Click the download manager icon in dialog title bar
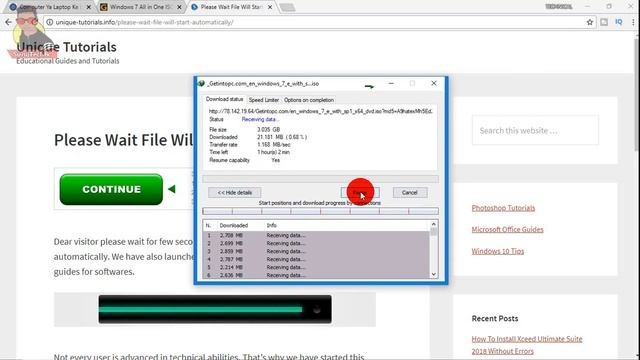The height and width of the screenshot is (360, 640). [201, 83]
